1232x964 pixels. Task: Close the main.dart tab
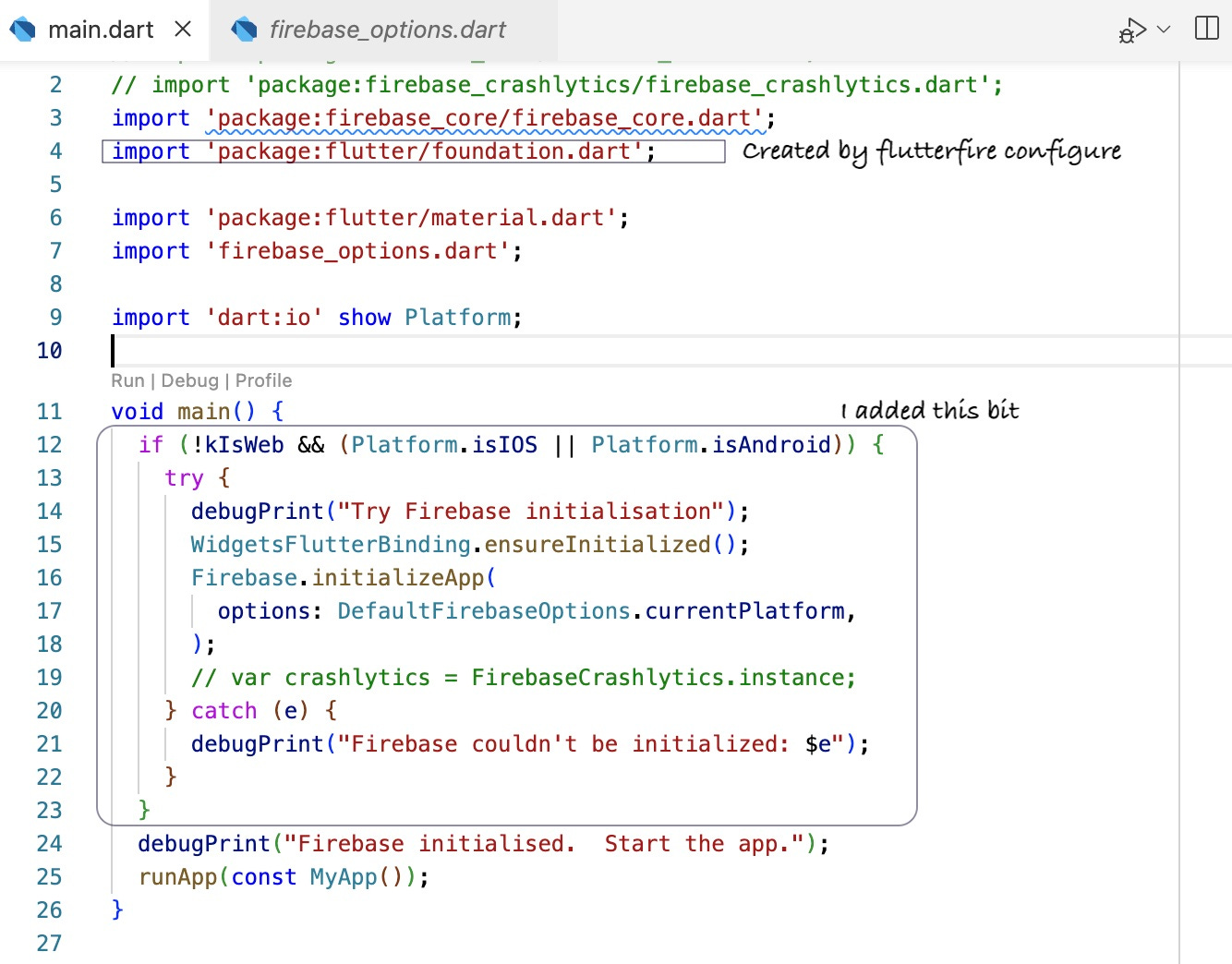pos(183,30)
